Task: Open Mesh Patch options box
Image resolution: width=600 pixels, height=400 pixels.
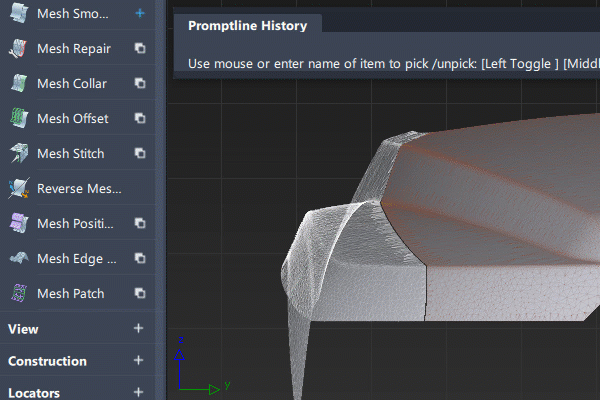Action: click(140, 293)
